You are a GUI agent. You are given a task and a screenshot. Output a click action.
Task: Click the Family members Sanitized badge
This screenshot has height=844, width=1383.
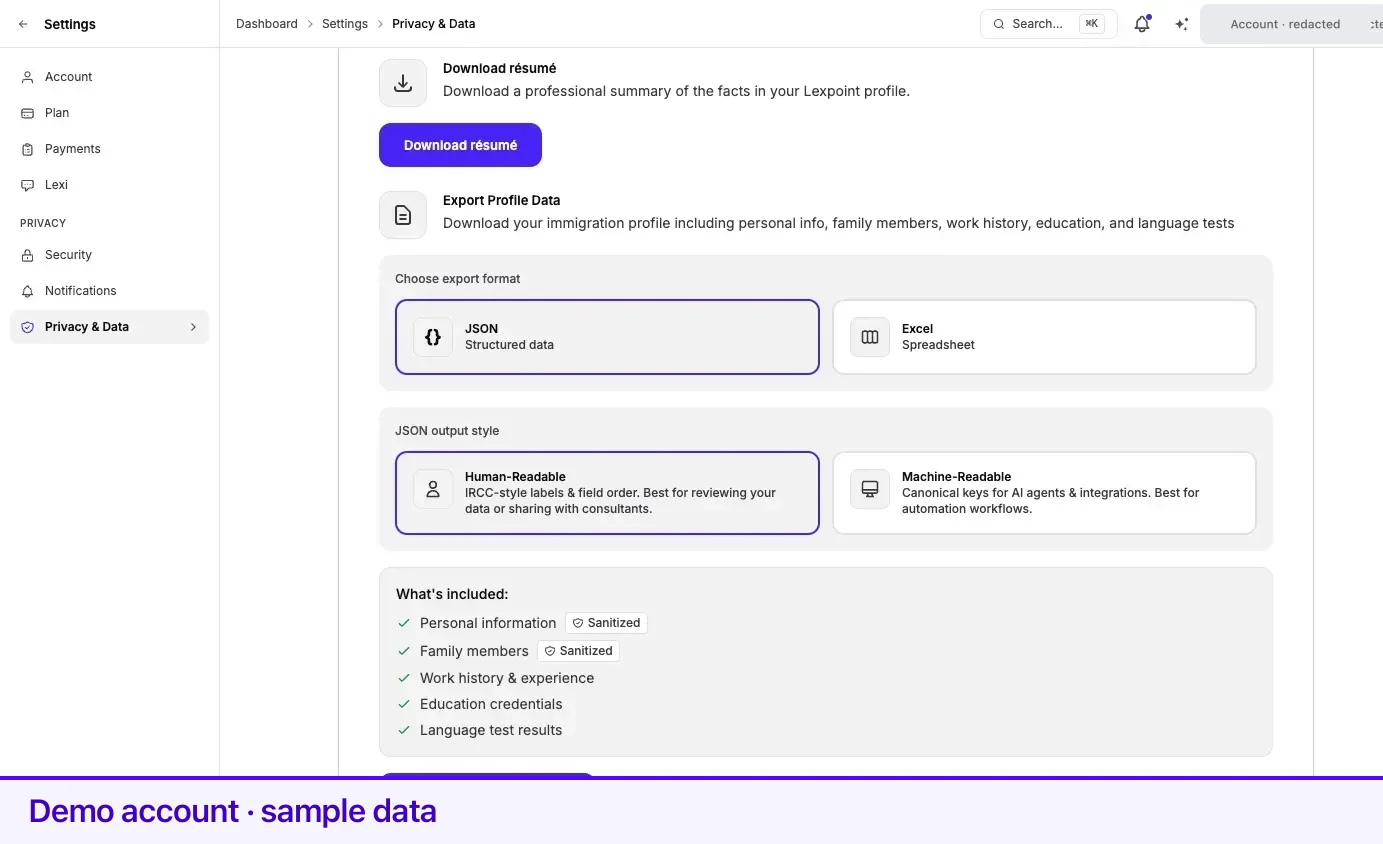click(578, 651)
